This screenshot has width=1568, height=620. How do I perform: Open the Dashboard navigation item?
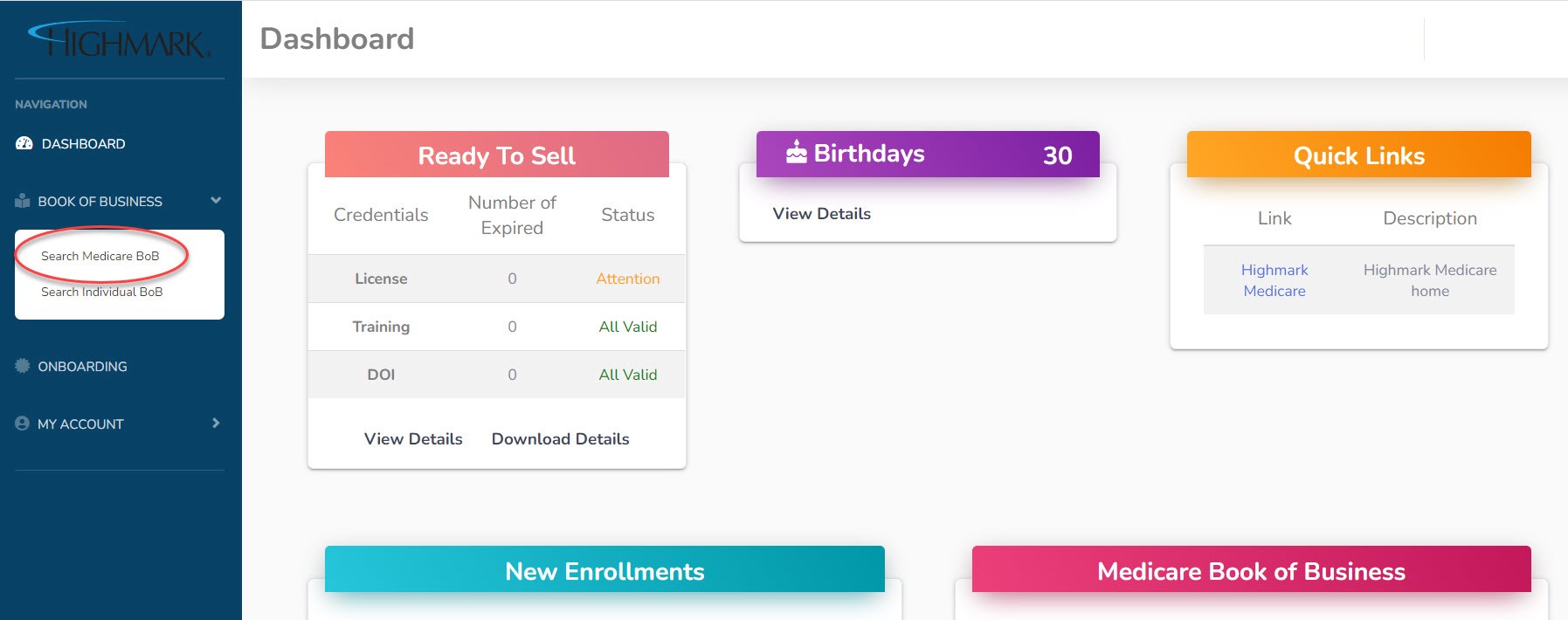[x=83, y=144]
